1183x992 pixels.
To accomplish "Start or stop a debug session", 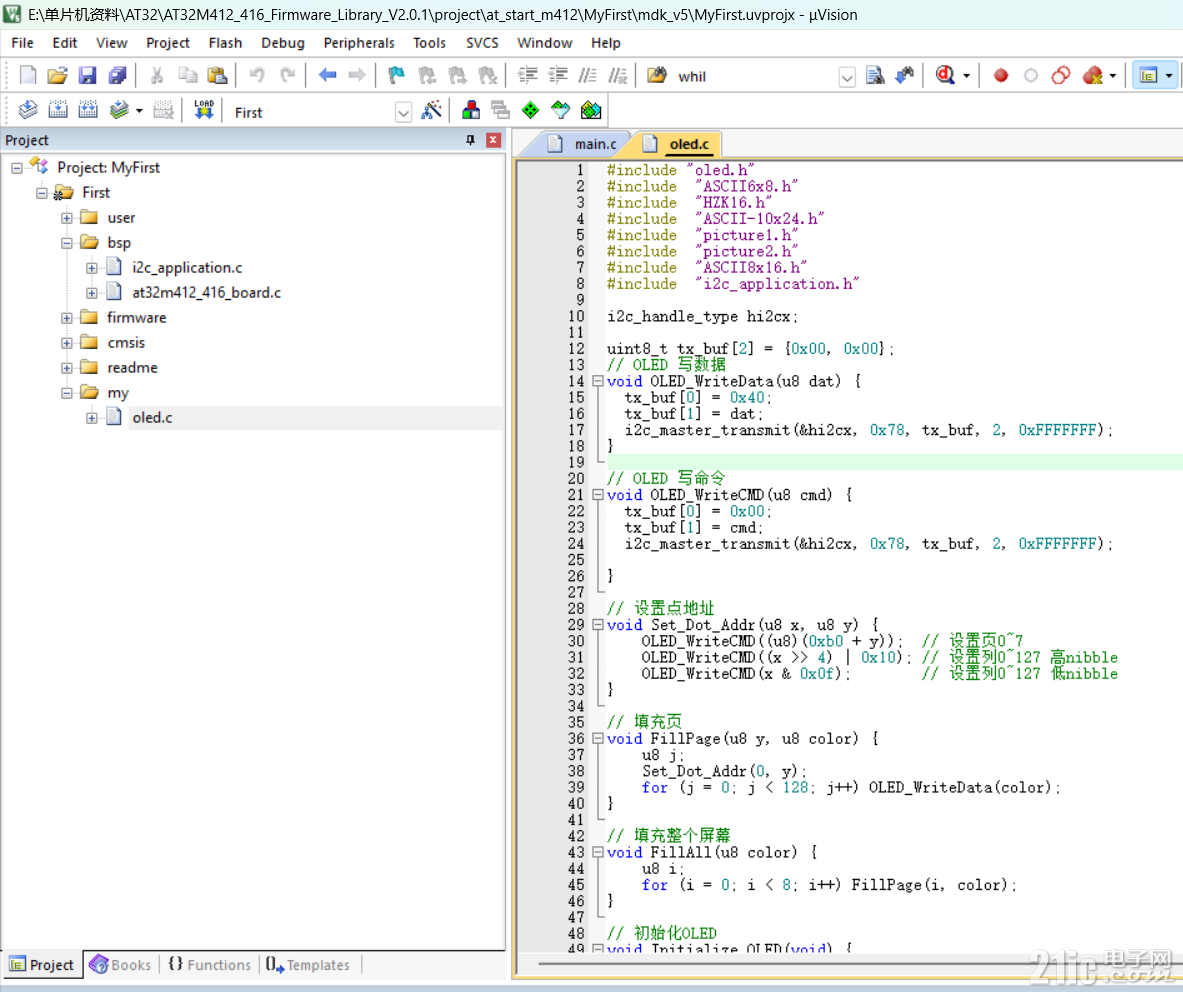I will click(945, 75).
